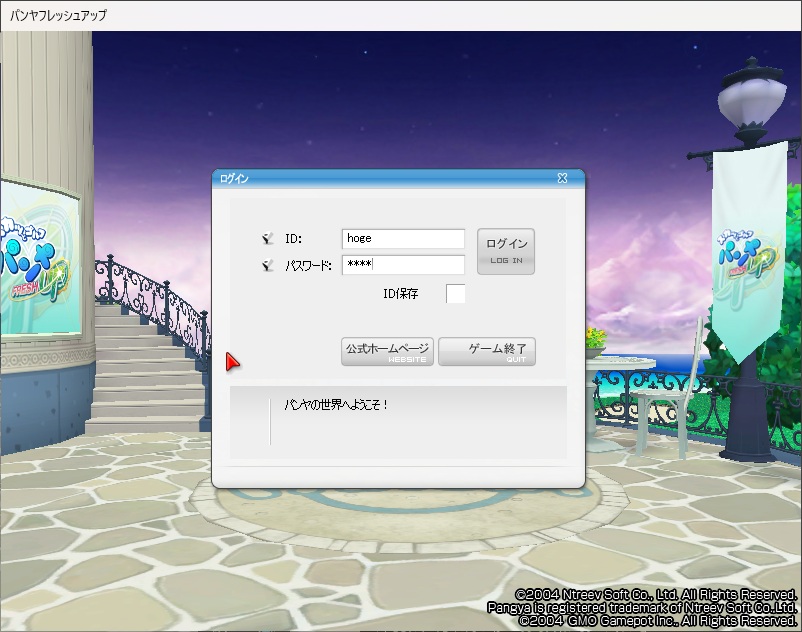
Task: Close the ログイン dialog with X
Action: tap(562, 178)
